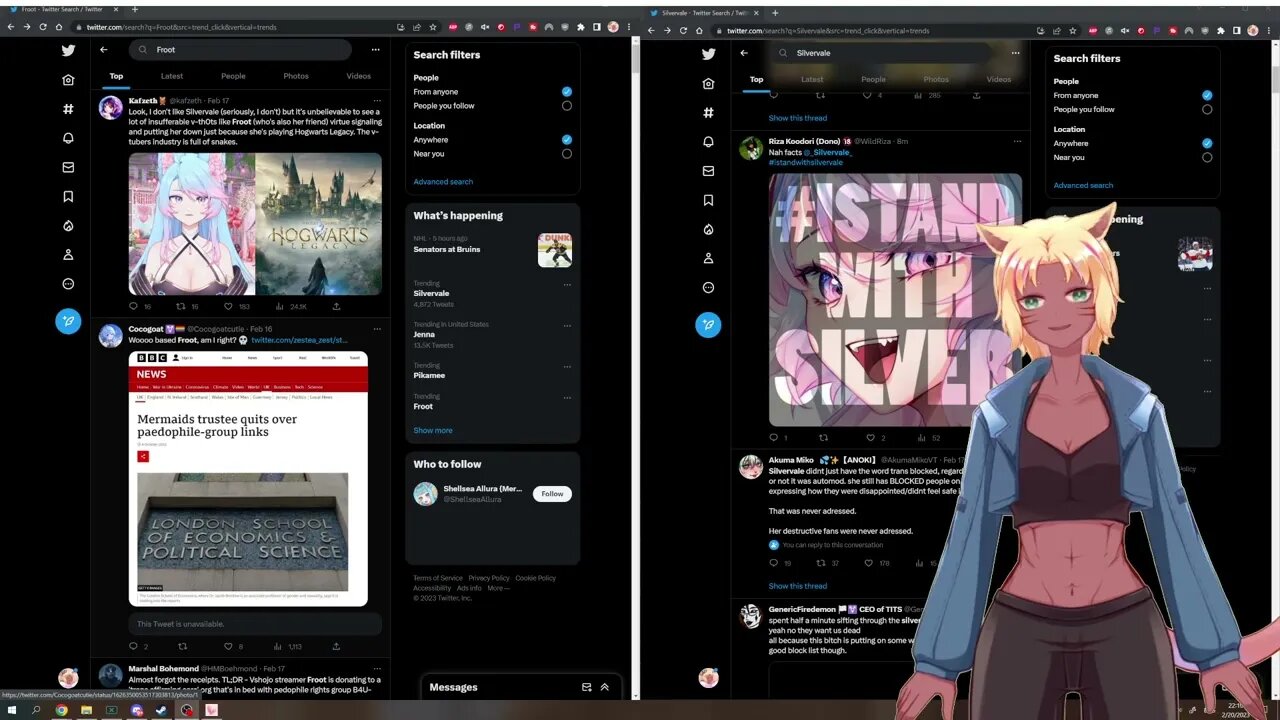Open Notifications bell in left Twitter sidebar
The height and width of the screenshot is (720, 1280).
coord(68,138)
